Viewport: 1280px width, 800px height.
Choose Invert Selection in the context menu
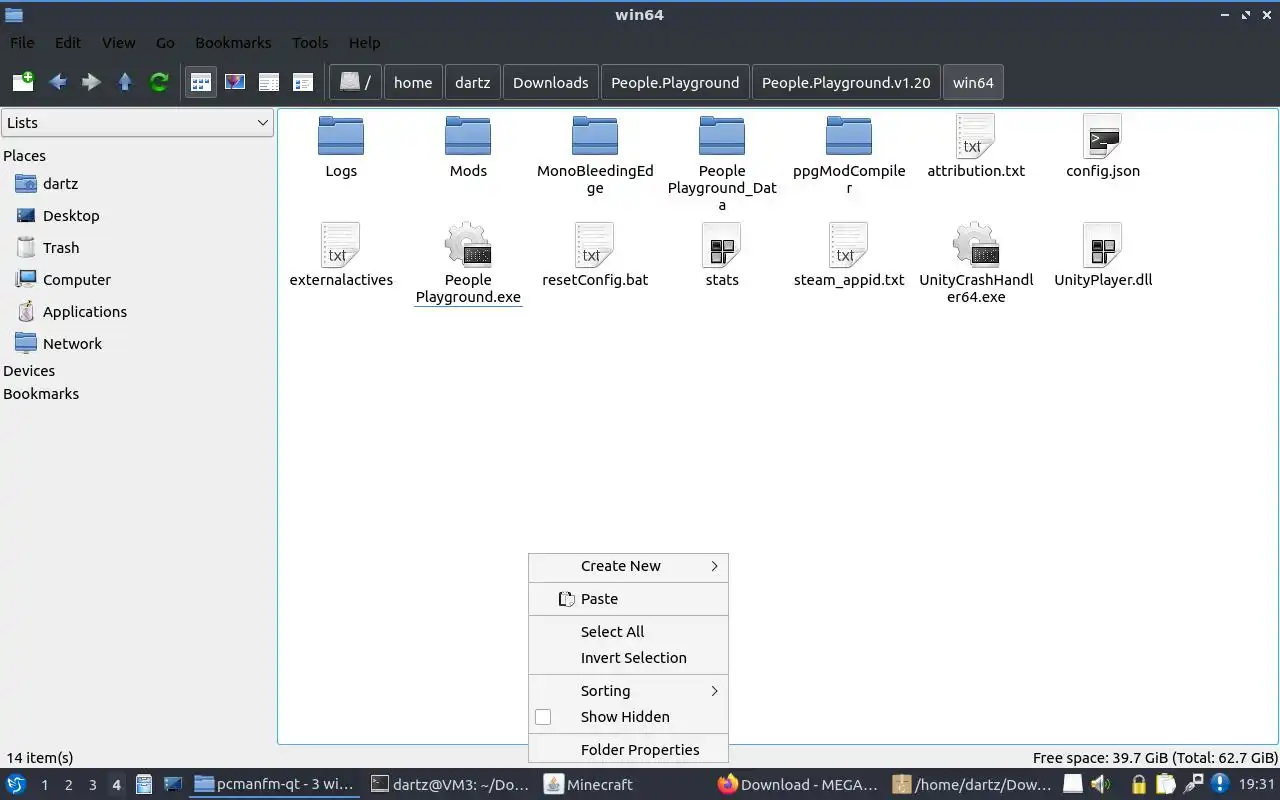coord(628,658)
